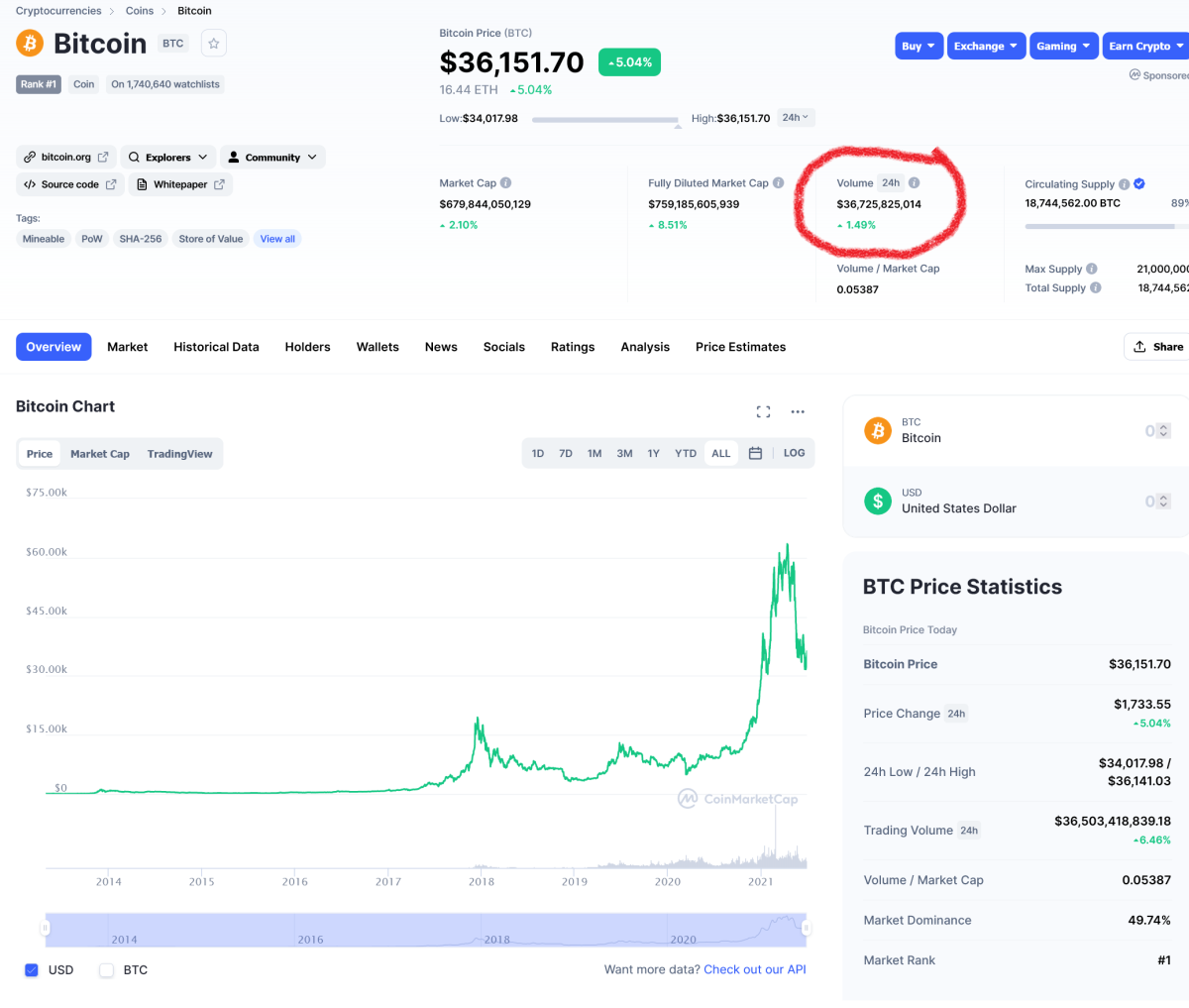
Task: Click the Cryptocurrencies breadcrumb link
Action: (58, 11)
